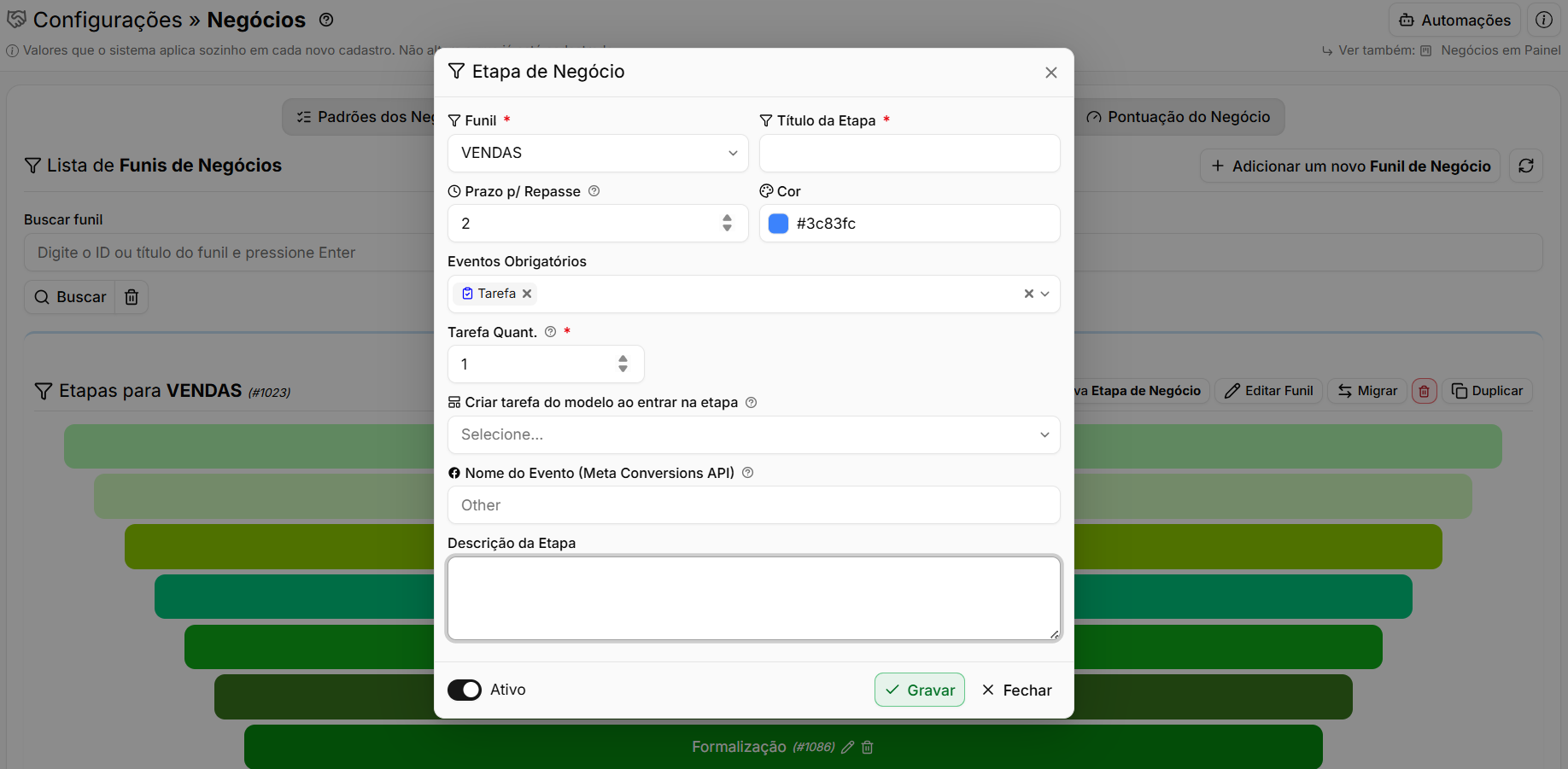Click Adicionar um novo Funil de Negócio

click(1351, 166)
